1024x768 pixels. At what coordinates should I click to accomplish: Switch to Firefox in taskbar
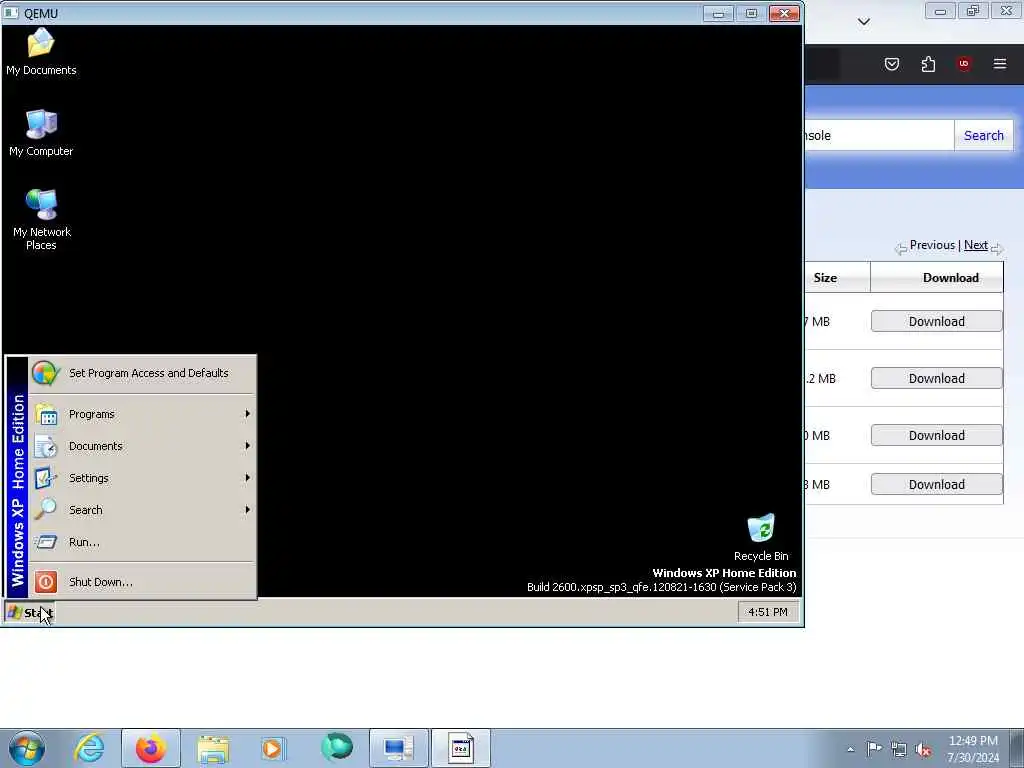(x=151, y=748)
